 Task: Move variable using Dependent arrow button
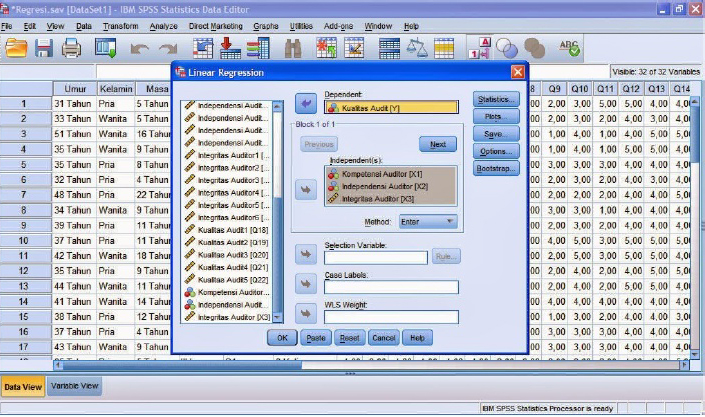(x=306, y=104)
